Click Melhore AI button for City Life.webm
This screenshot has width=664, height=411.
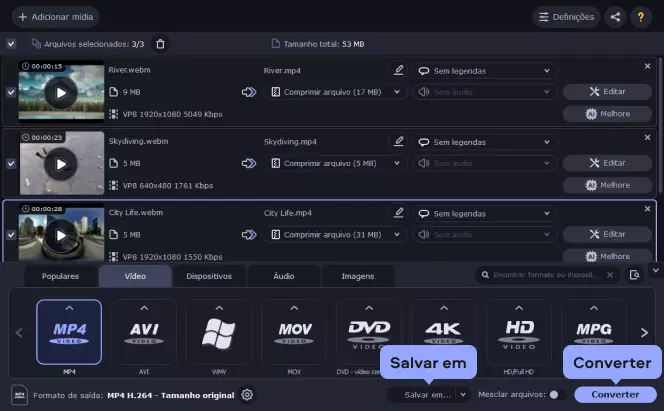point(607,256)
